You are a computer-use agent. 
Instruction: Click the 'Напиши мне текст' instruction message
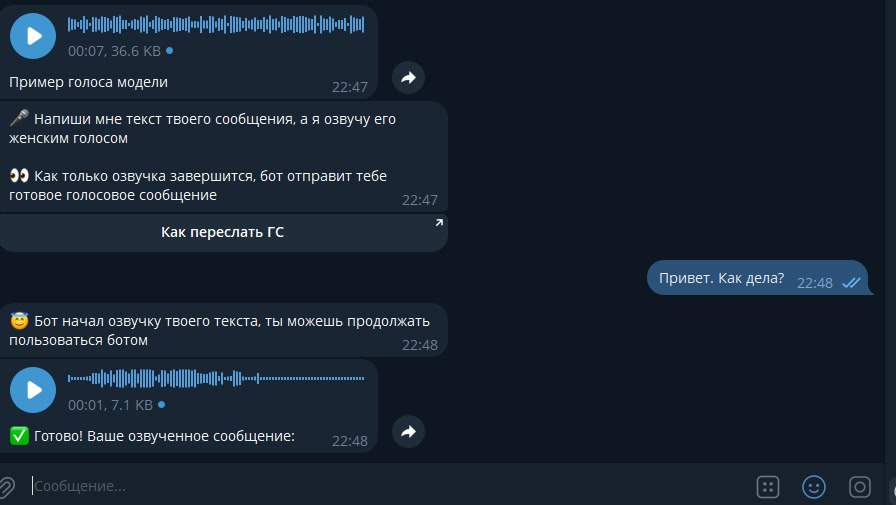pyautogui.click(x=223, y=157)
